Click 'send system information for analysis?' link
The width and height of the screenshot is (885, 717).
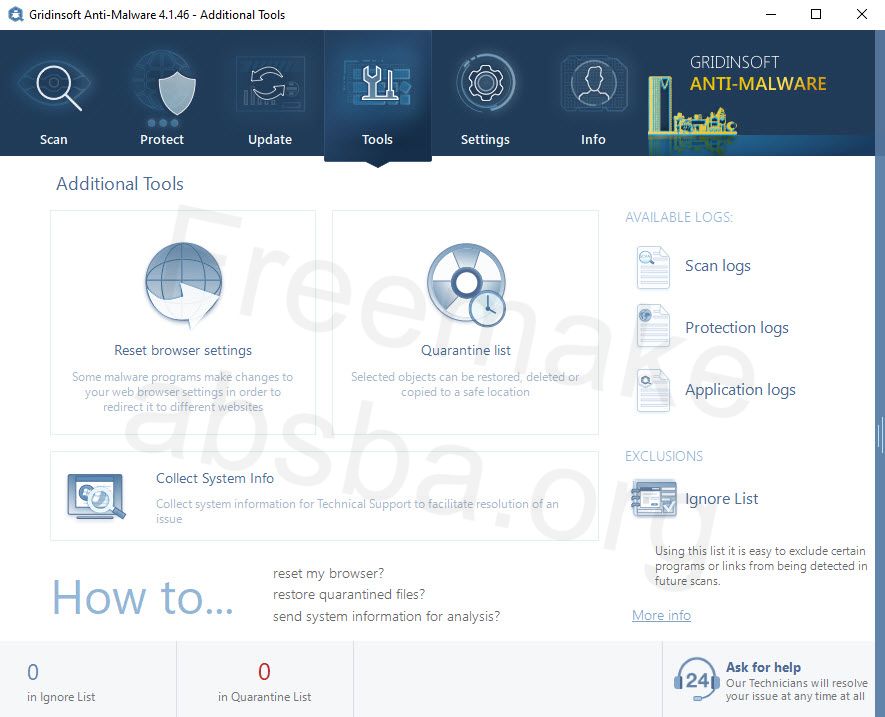tap(387, 616)
